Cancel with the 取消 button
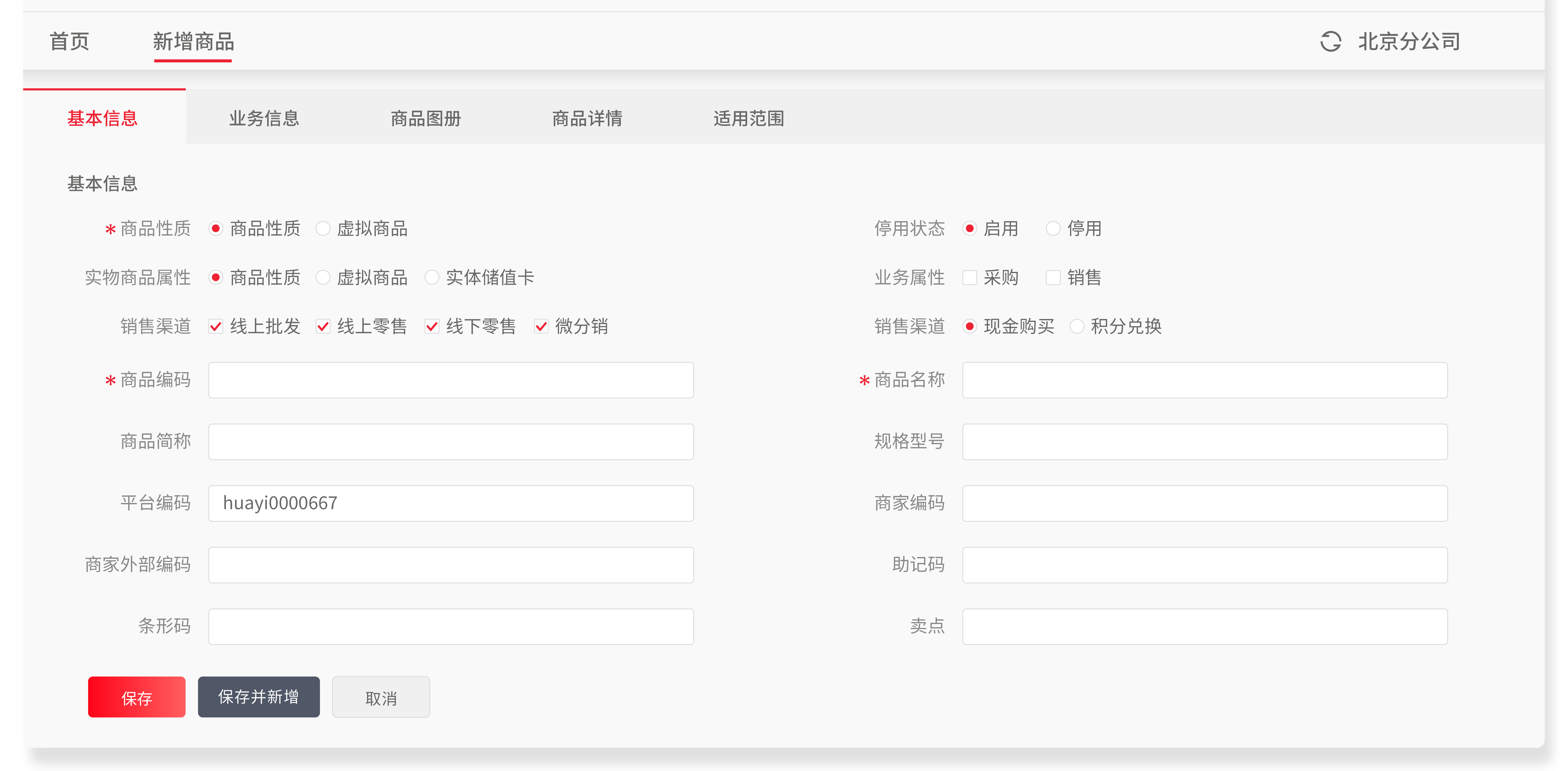Screen dimensions: 1568x771 [381, 697]
